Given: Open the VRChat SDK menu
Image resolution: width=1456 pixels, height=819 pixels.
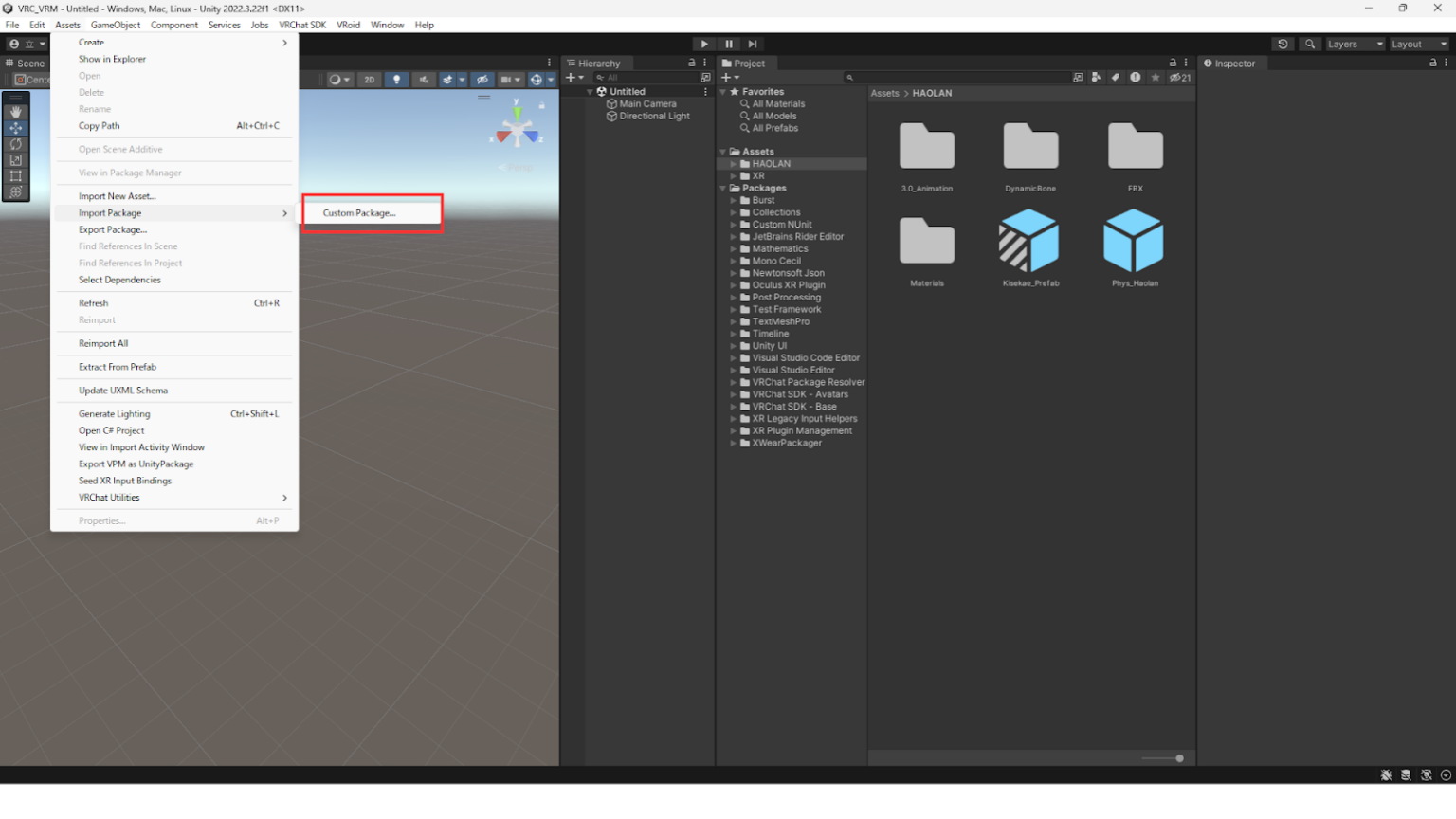Looking at the screenshot, I should click(x=301, y=25).
